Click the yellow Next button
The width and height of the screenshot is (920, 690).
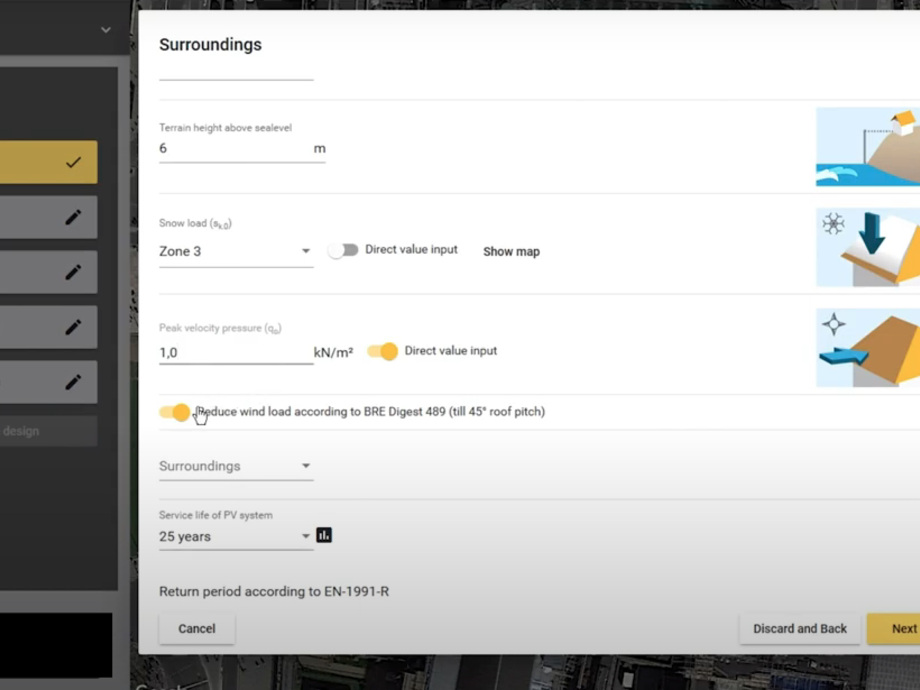tap(900, 629)
